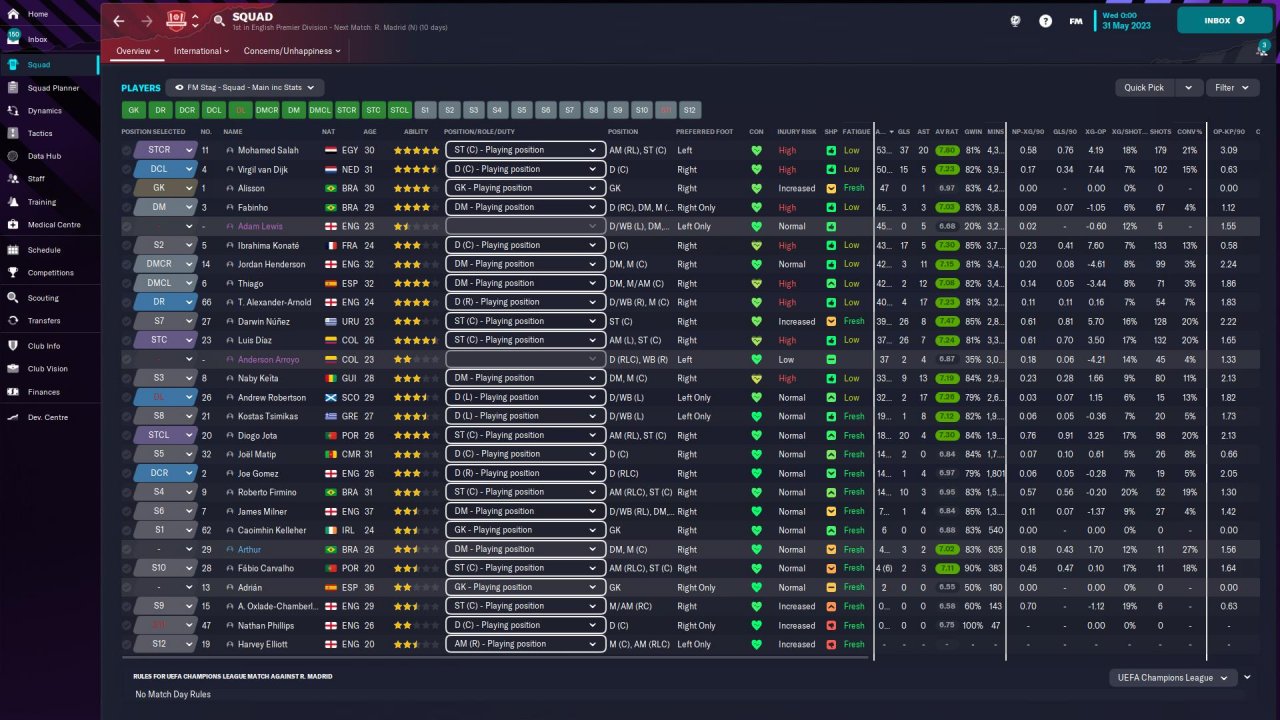Viewport: 1280px width, 720px height.
Task: Open the Overview tab menu
Action: click(138, 51)
